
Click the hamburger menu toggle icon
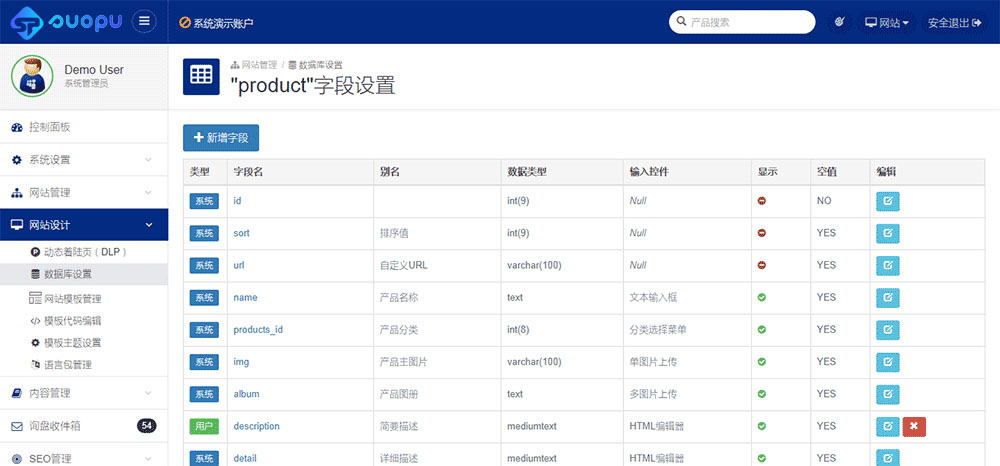tap(145, 21)
